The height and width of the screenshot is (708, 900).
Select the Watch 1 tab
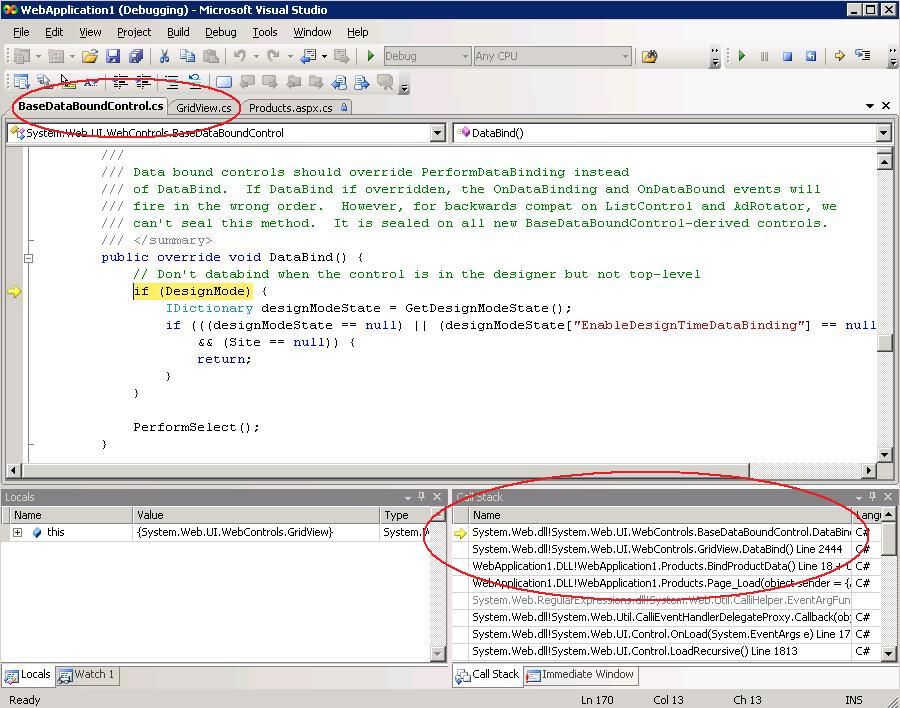(x=87, y=675)
